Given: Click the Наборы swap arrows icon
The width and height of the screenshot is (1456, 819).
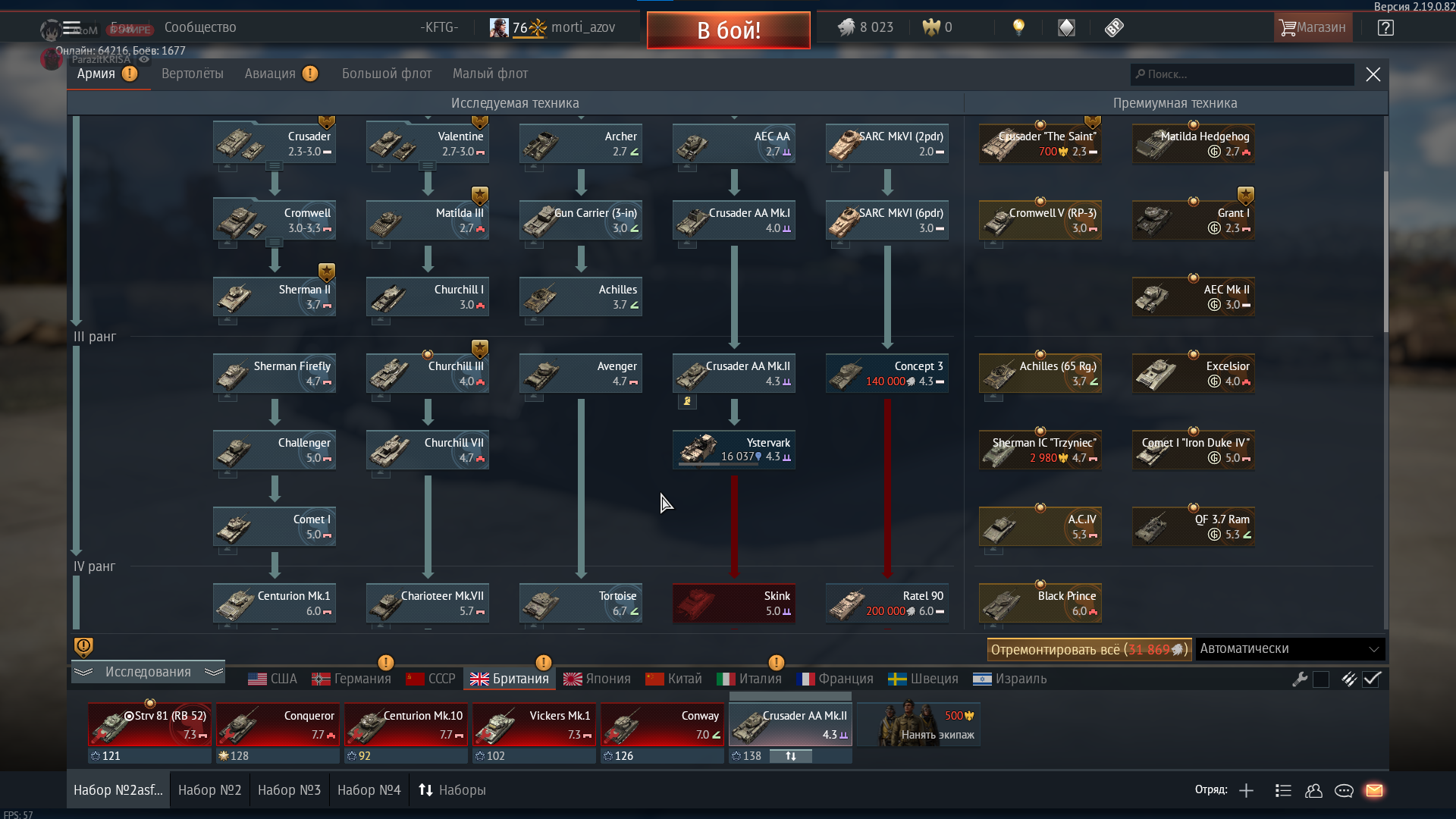Looking at the screenshot, I should point(425,790).
